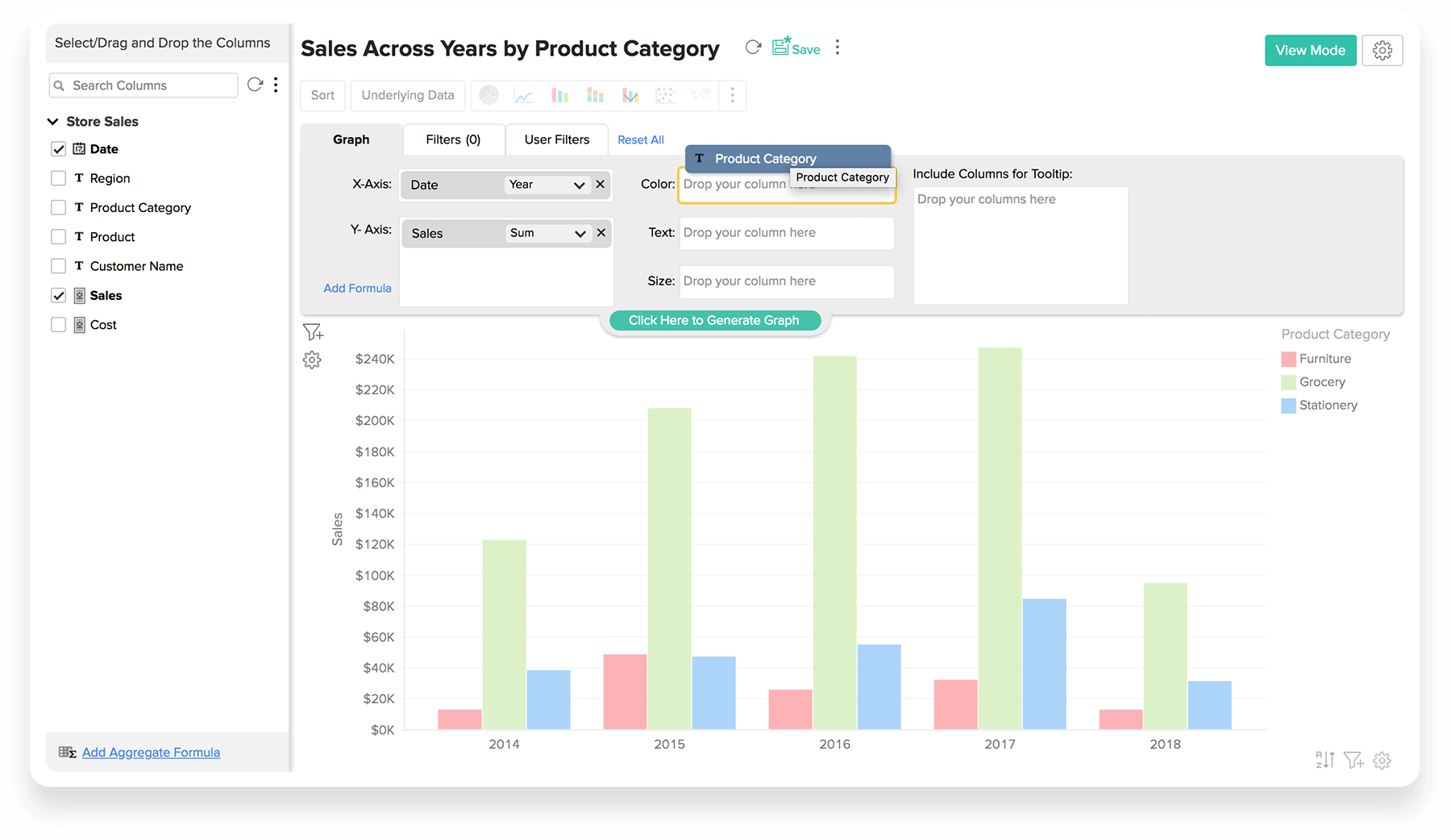
Task: Open the User Filters tab
Action: [556, 139]
